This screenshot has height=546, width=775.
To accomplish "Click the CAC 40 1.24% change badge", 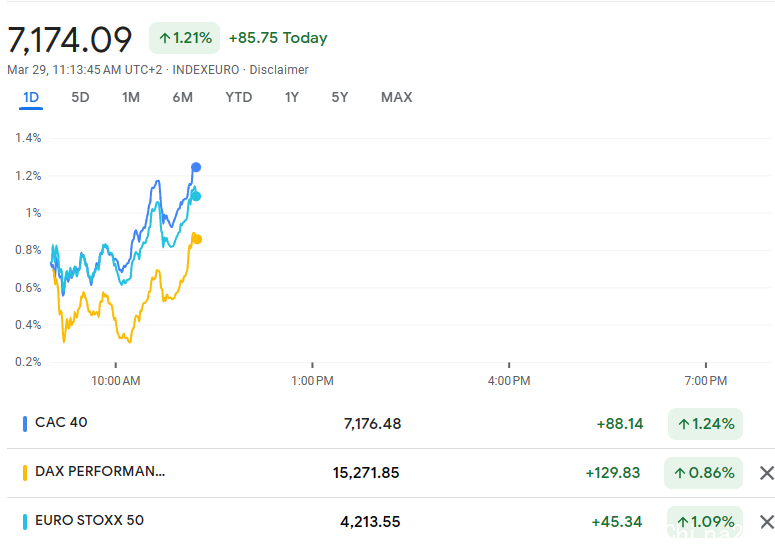I will 705,424.
